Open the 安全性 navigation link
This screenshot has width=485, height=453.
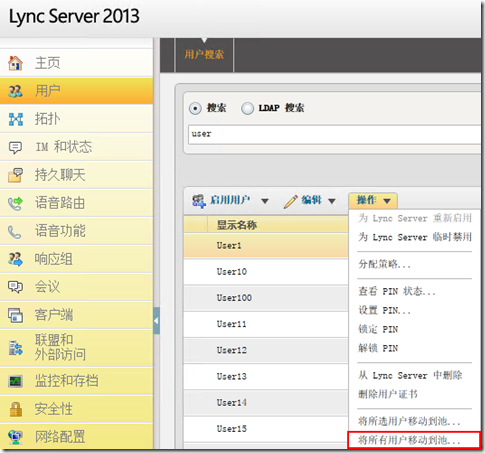[x=54, y=409]
